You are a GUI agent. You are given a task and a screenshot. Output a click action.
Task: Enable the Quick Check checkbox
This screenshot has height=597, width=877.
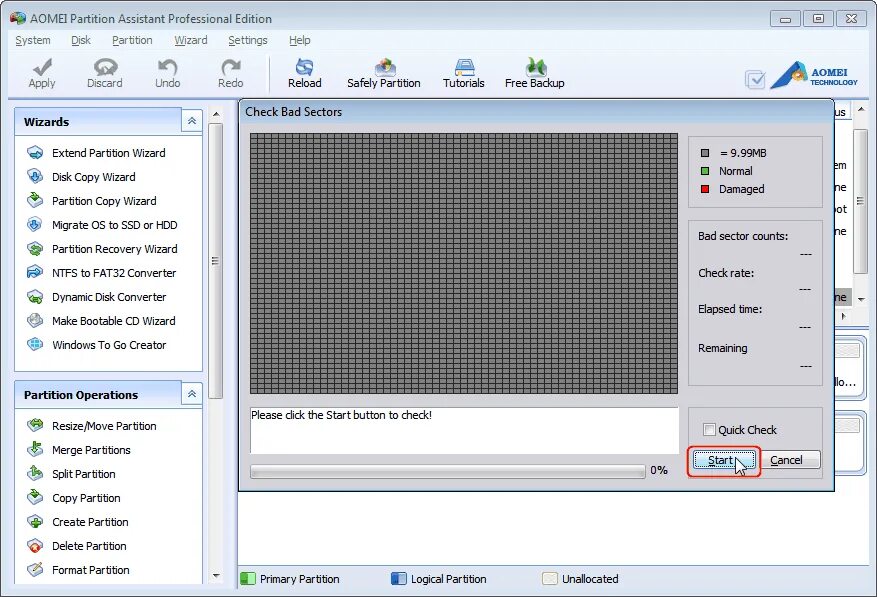(x=709, y=430)
